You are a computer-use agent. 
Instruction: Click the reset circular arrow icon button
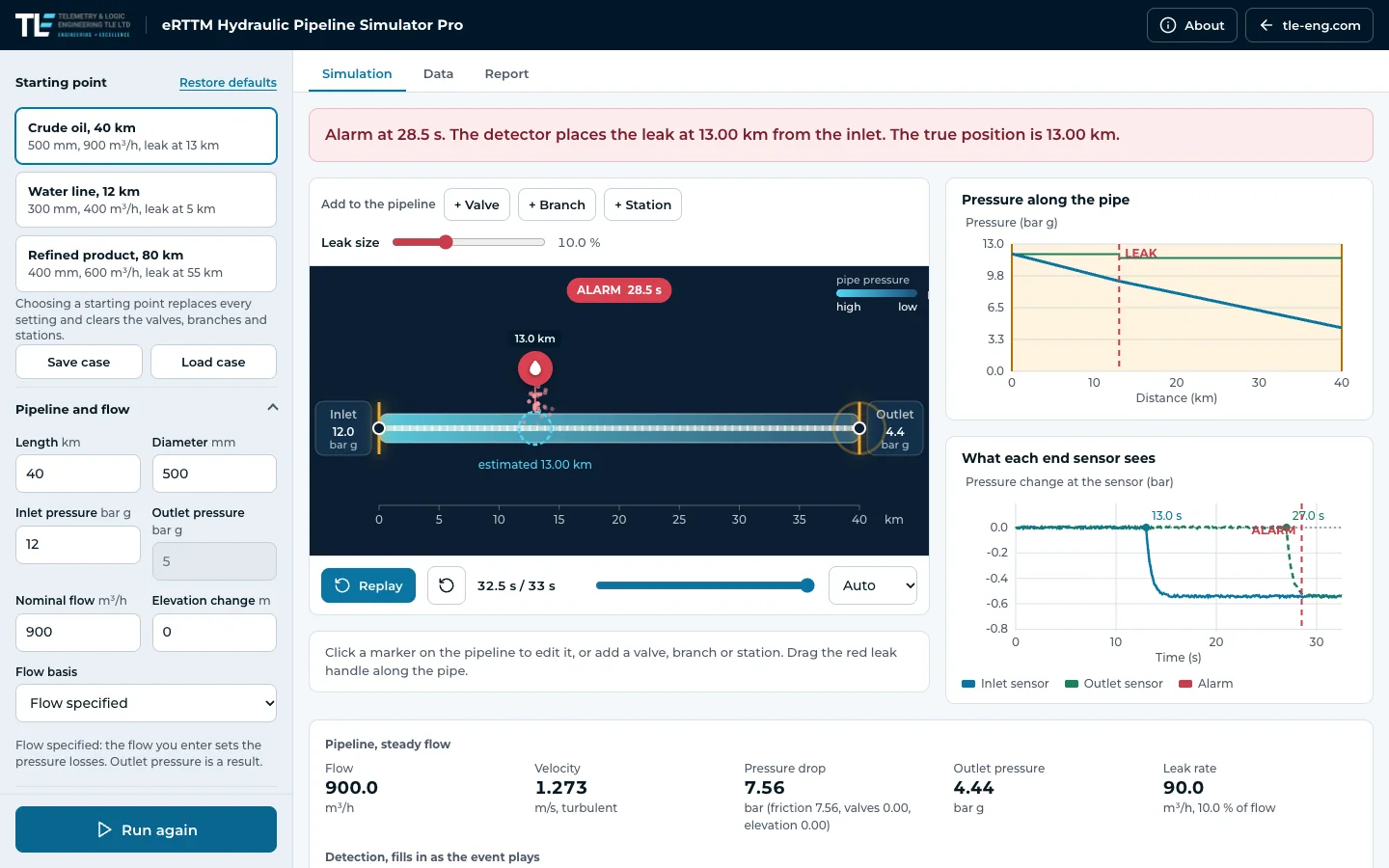[x=447, y=585]
